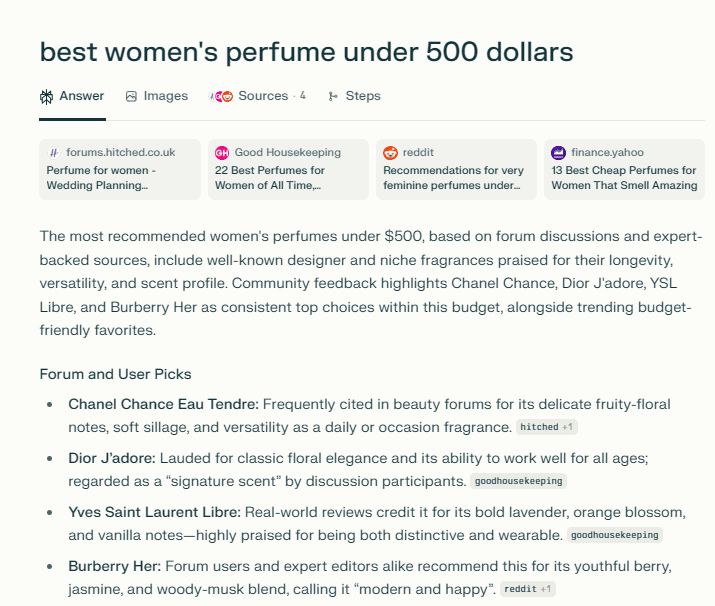Click the Good Housekeeping favicon

pos(222,153)
